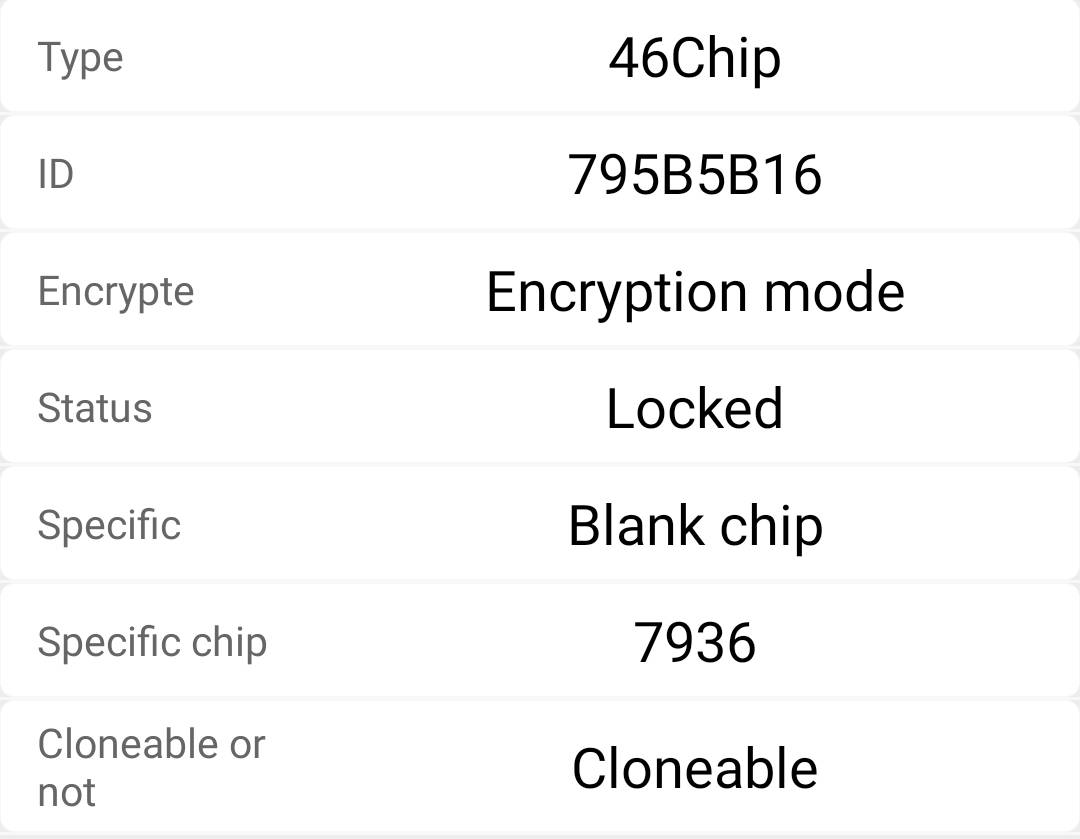Tap the Locked status value
1080x839 pixels.
tap(694, 408)
